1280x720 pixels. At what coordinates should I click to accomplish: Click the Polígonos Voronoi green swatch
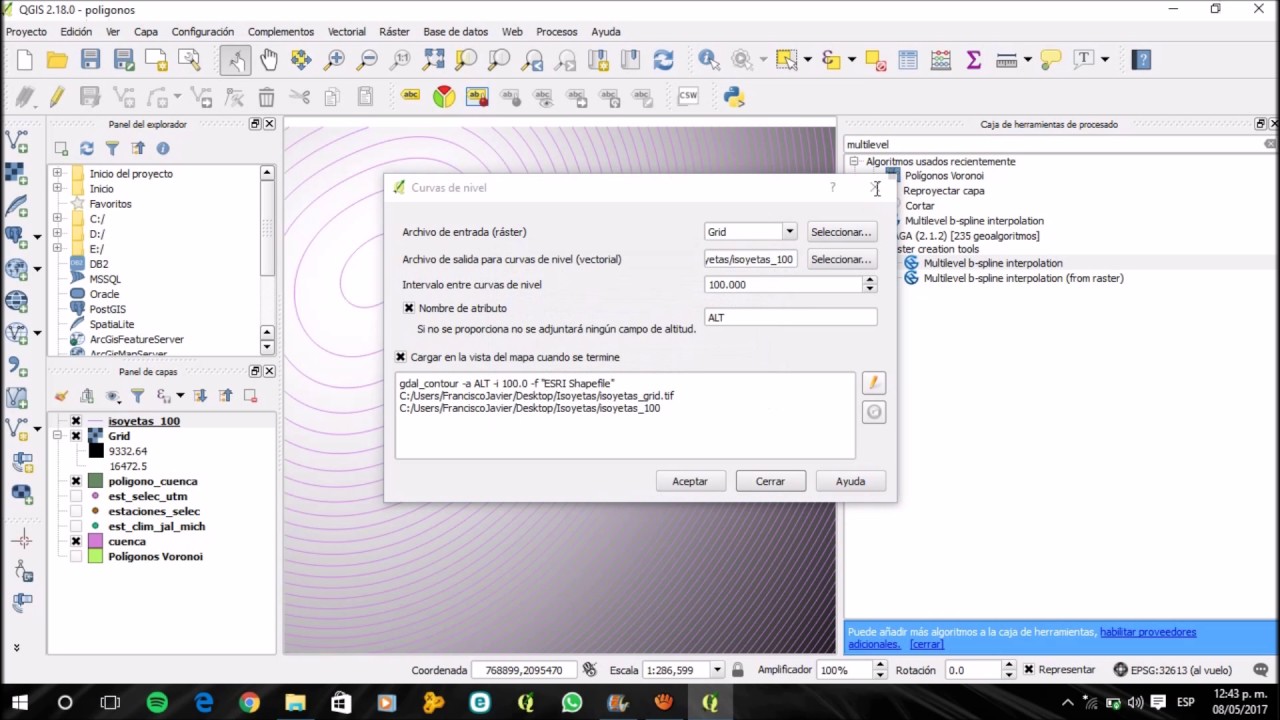[96, 556]
